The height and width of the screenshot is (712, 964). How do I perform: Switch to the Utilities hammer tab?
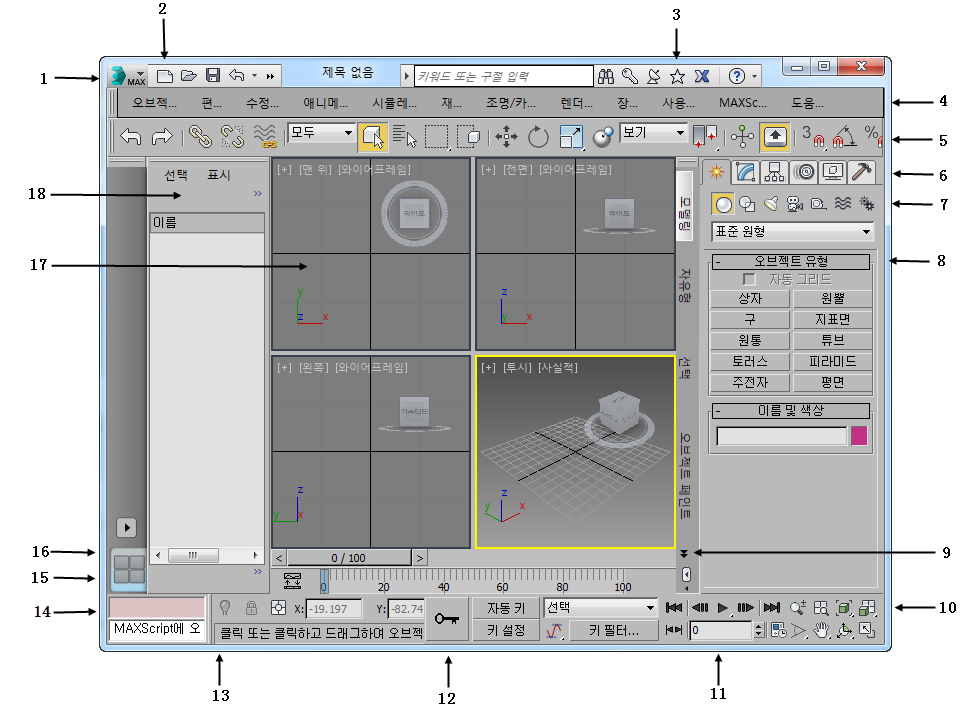pos(862,172)
